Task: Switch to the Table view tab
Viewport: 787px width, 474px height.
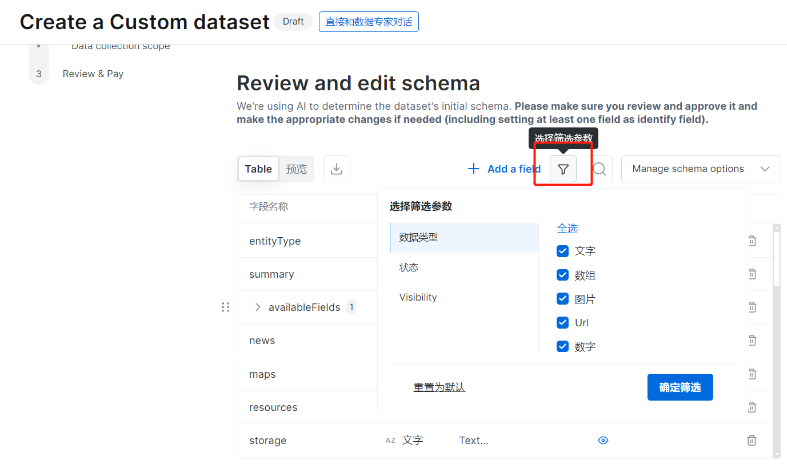Action: pos(258,169)
